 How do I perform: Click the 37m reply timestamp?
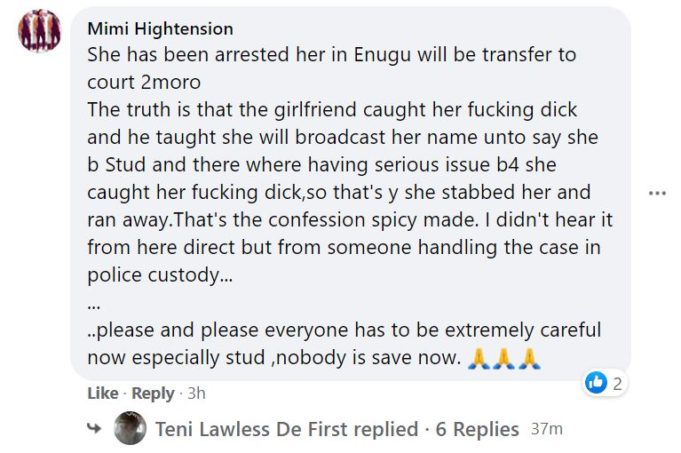(x=547, y=429)
